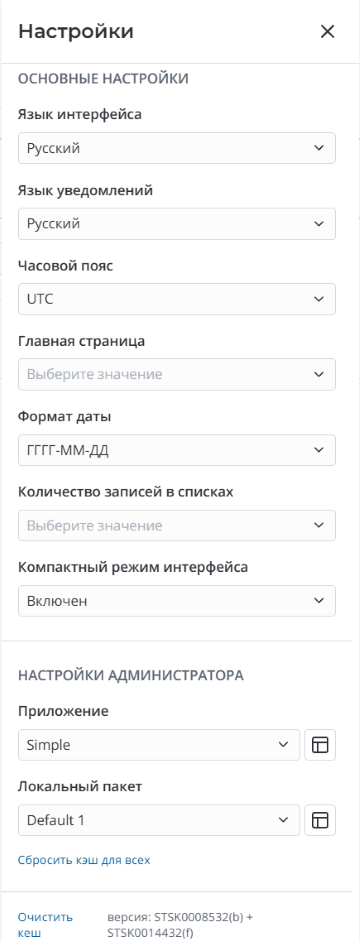Click chevron in Default 1 package field
Screen dimensions: 360x942
pyautogui.click(x=283, y=820)
